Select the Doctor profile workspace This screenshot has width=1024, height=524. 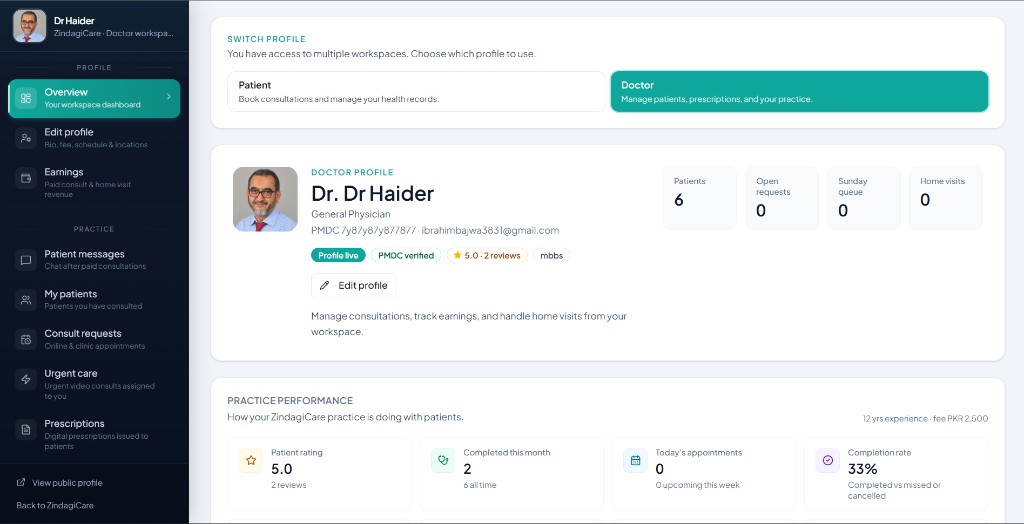point(799,91)
